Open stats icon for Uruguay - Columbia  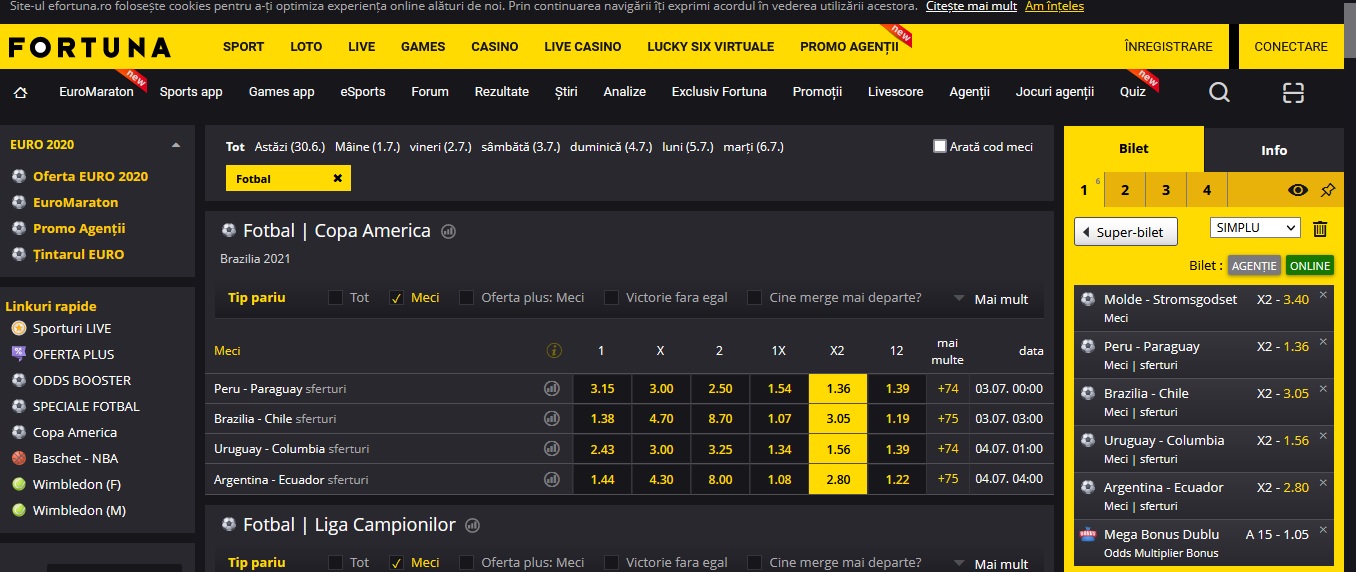coord(551,449)
